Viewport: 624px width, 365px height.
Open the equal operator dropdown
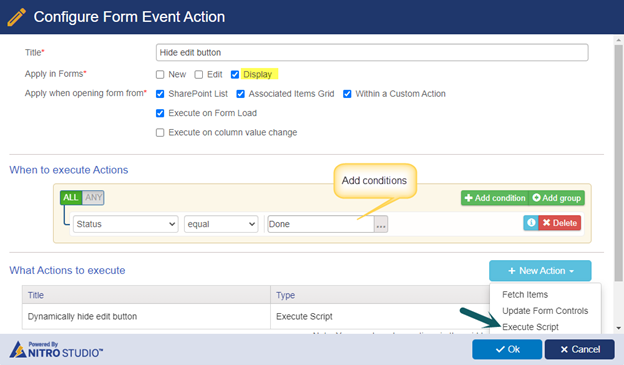click(221, 224)
